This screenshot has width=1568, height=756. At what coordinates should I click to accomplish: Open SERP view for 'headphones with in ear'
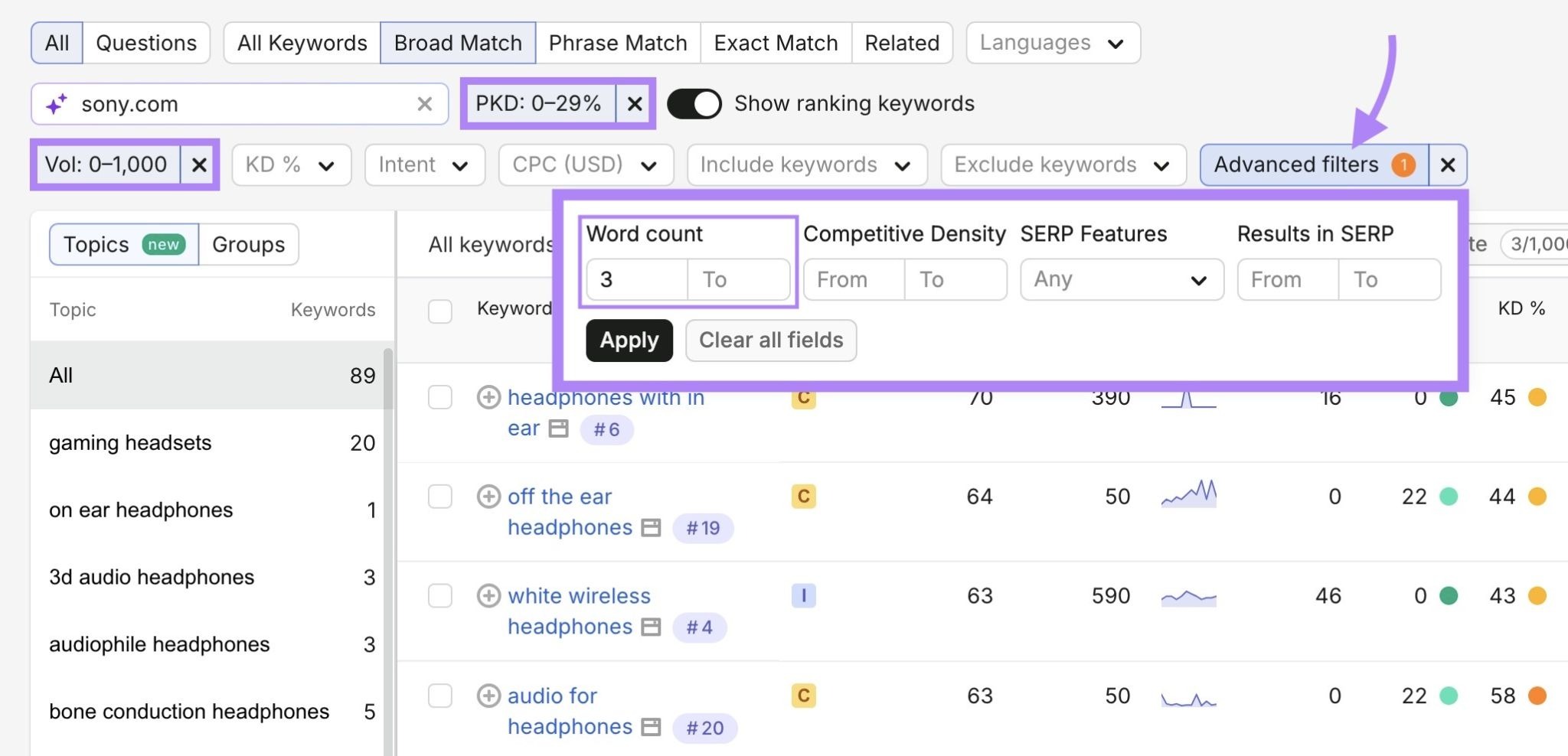coord(559,429)
